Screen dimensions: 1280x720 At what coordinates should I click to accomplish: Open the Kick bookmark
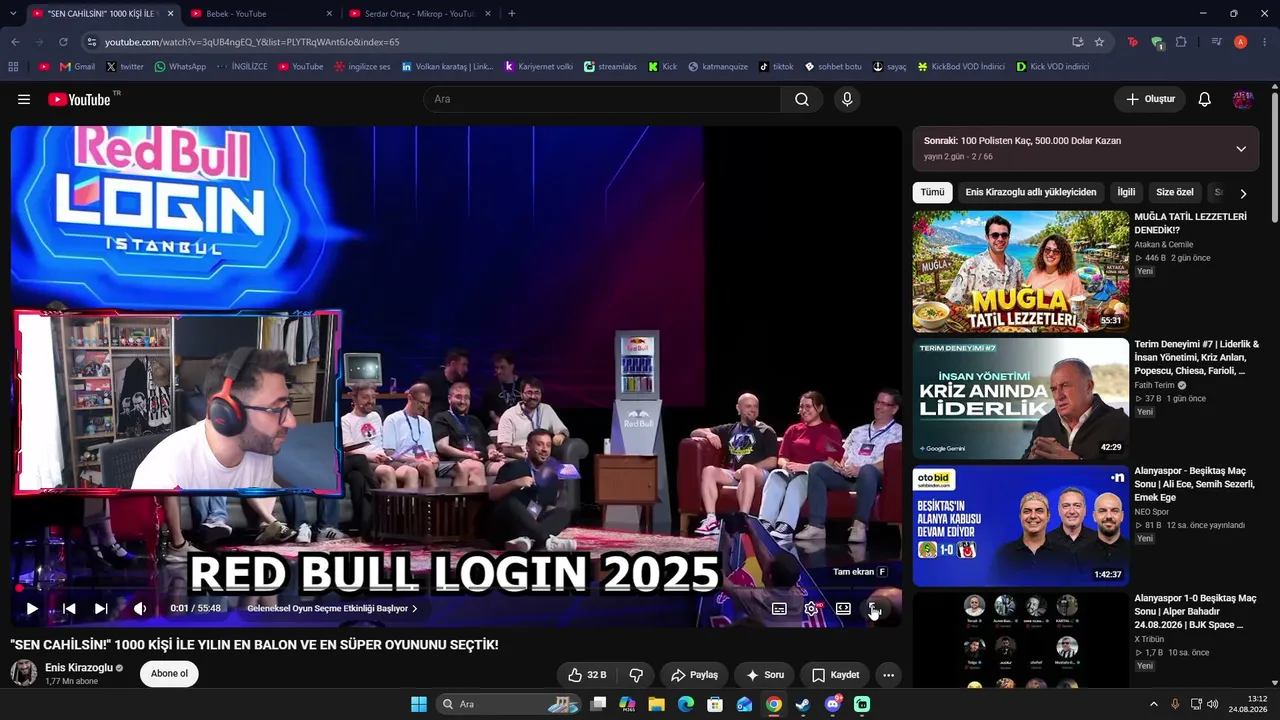663,67
